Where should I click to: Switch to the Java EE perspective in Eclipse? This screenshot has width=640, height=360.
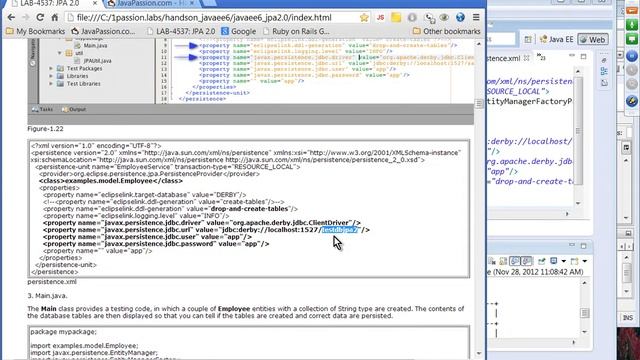tap(556, 40)
